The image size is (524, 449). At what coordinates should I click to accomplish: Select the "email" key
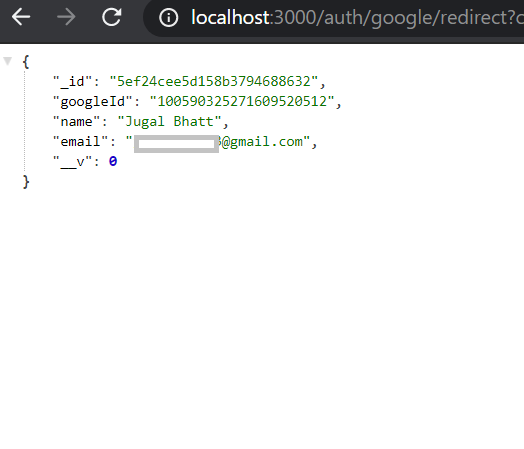pyautogui.click(x=81, y=142)
